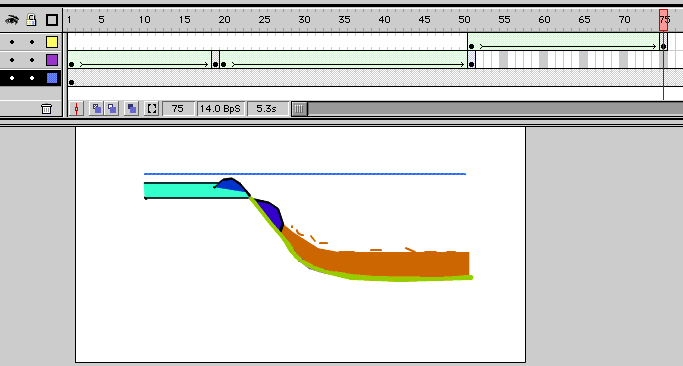Image resolution: width=683 pixels, height=366 pixels.
Task: Click the timeline horizontal scrollbar thumb
Action: (x=299, y=109)
